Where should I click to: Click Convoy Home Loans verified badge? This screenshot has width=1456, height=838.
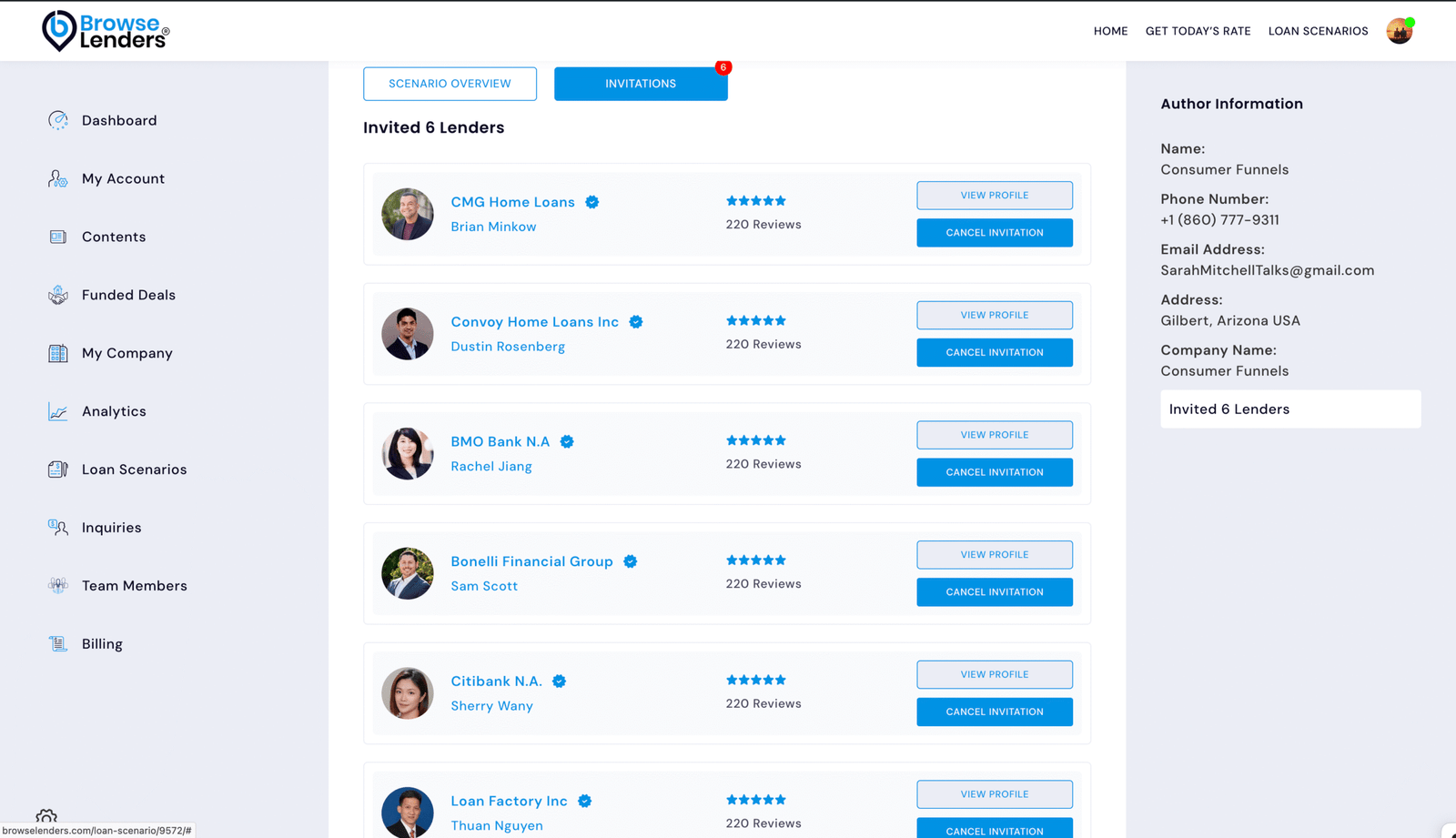point(636,322)
